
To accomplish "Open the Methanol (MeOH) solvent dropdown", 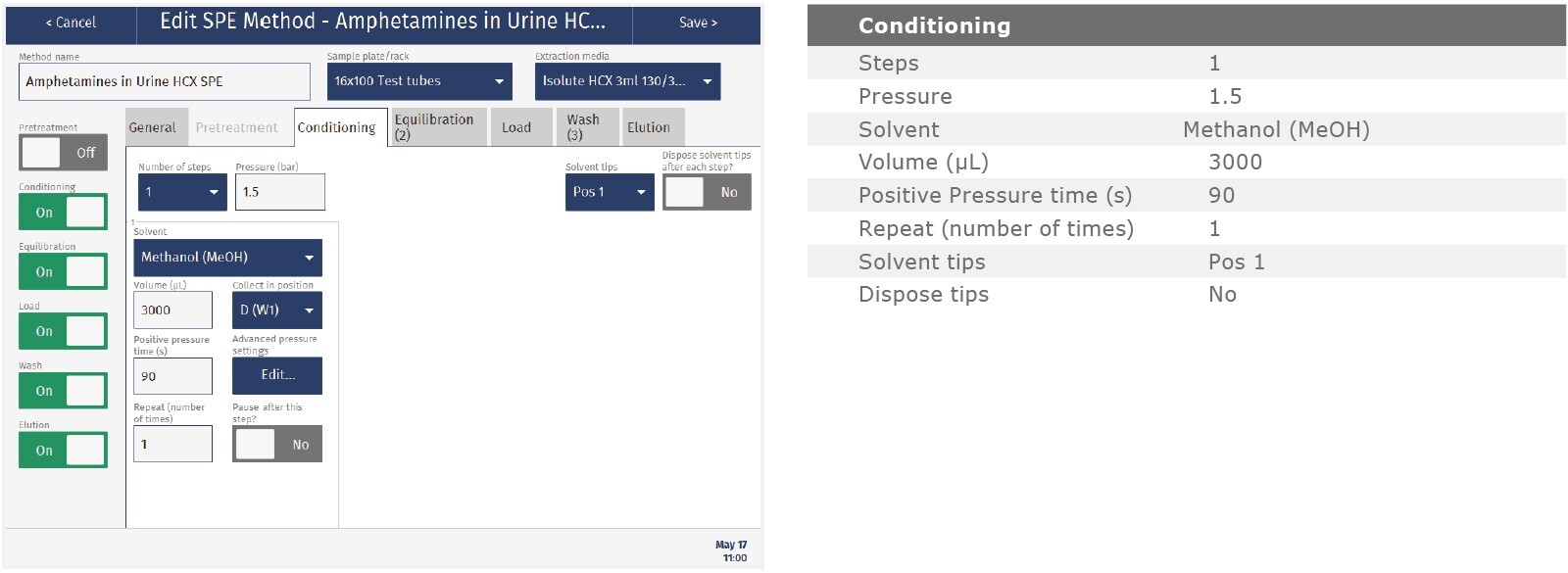I will coord(227,258).
